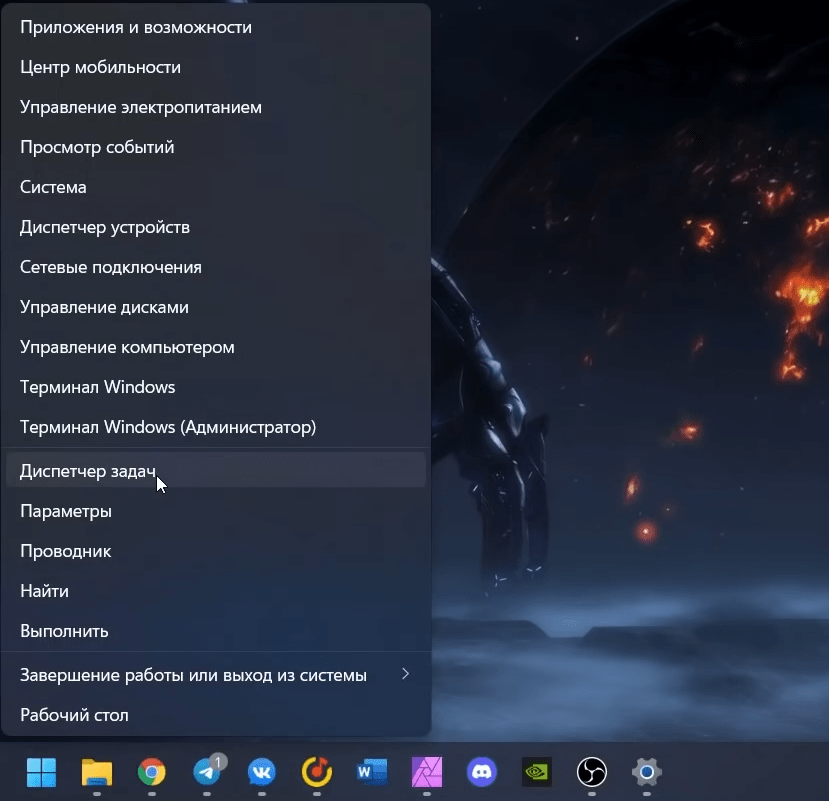The width and height of the screenshot is (829, 801).
Task: Launch Google Chrome from the taskbar
Action: point(152,772)
